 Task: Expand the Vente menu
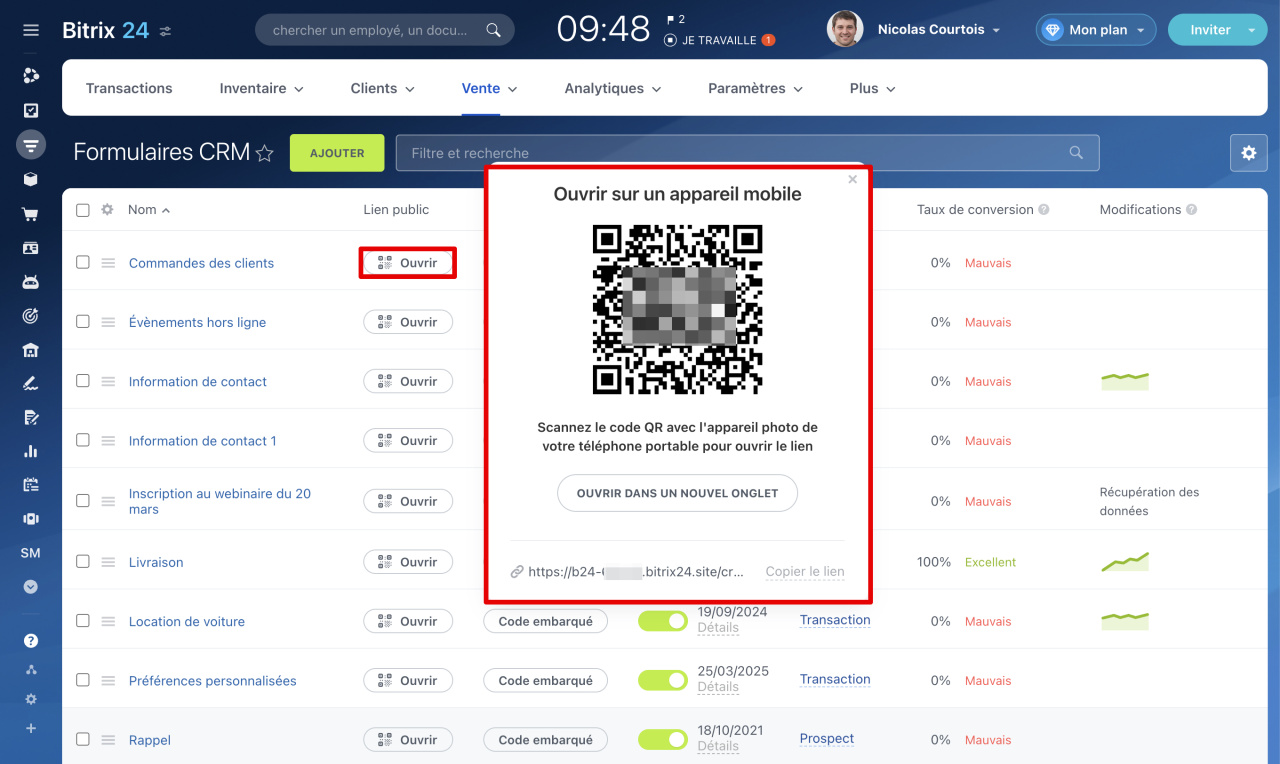pos(489,88)
